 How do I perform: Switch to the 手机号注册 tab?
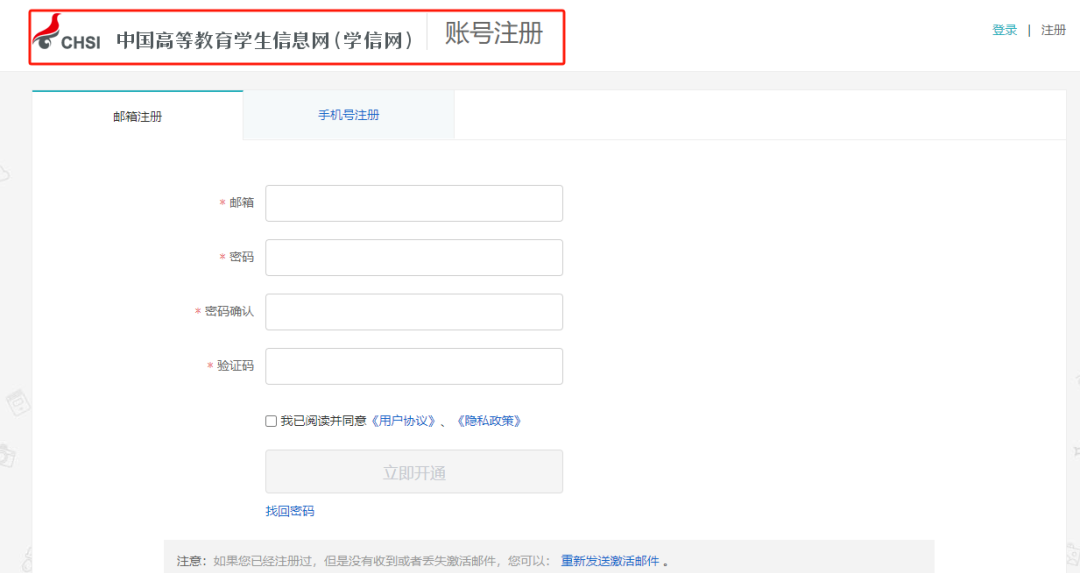coord(349,115)
